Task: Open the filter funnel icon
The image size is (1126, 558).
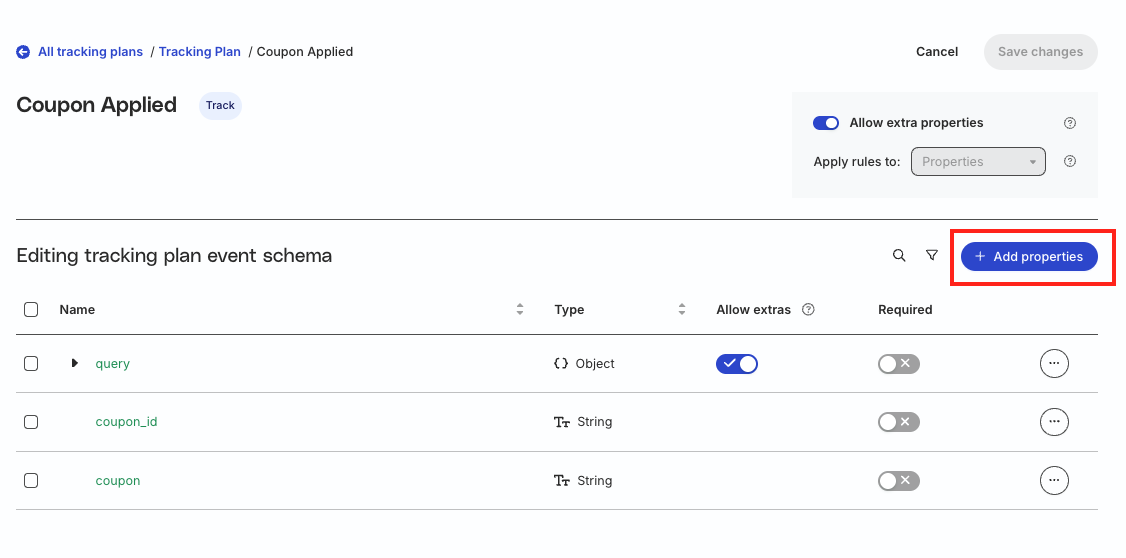Action: (931, 256)
